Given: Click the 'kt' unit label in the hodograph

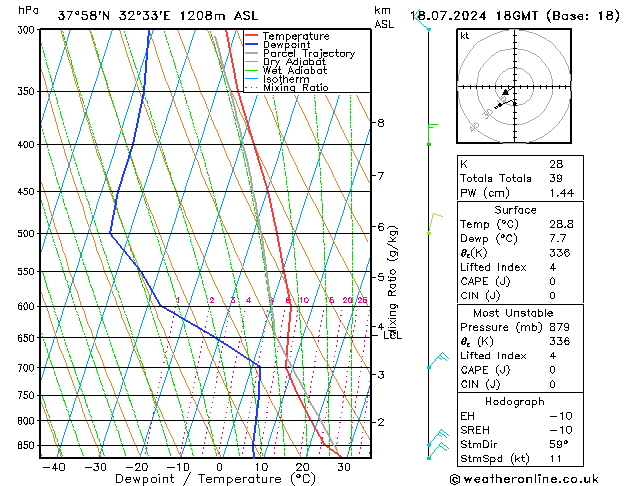Looking at the screenshot, I should pyautogui.click(x=465, y=36).
